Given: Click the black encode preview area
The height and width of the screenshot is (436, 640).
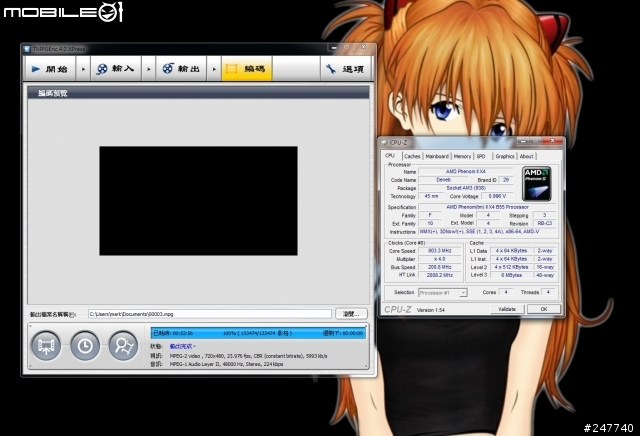Looking at the screenshot, I should point(198,201).
